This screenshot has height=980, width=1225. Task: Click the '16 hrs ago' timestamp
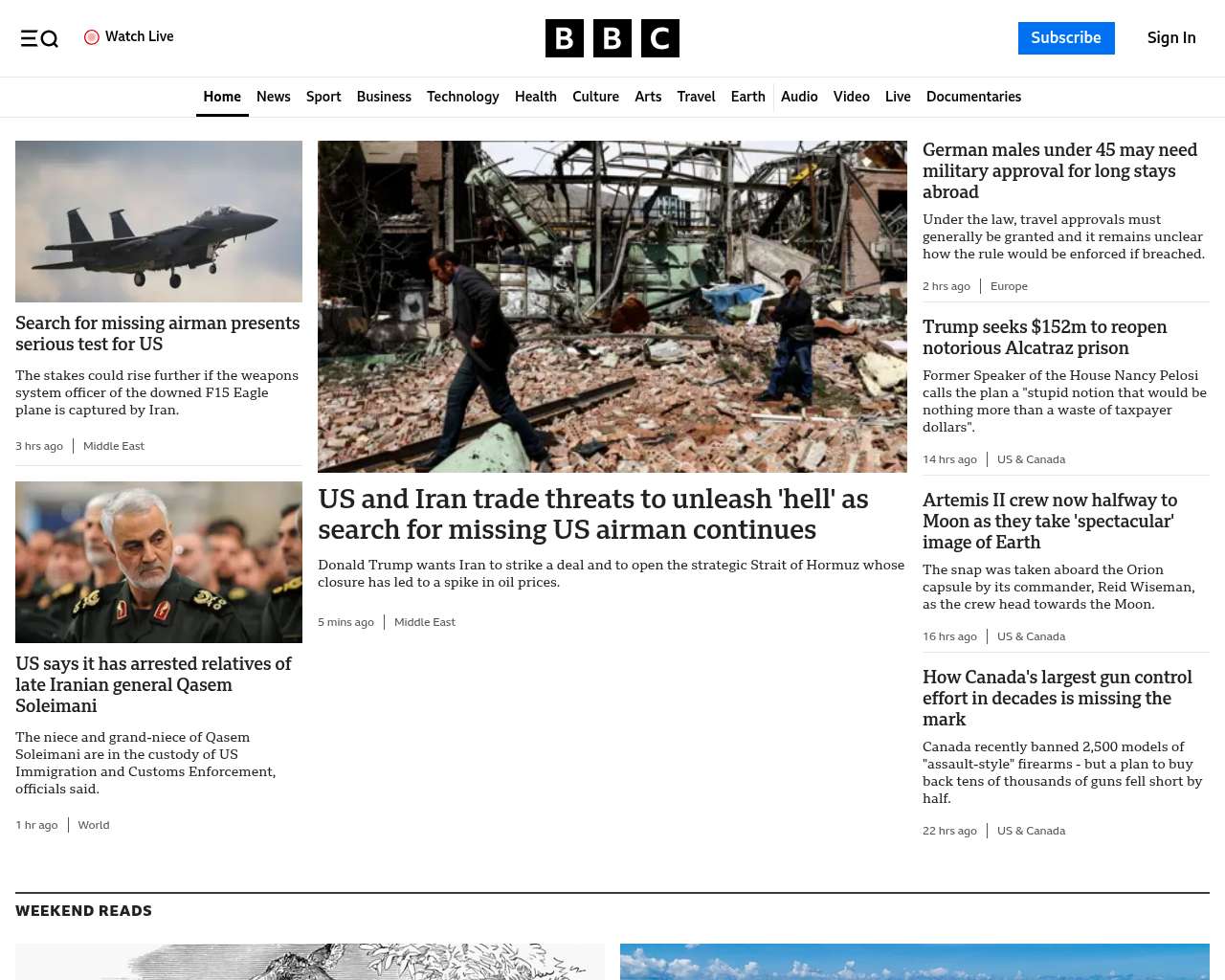pos(949,636)
